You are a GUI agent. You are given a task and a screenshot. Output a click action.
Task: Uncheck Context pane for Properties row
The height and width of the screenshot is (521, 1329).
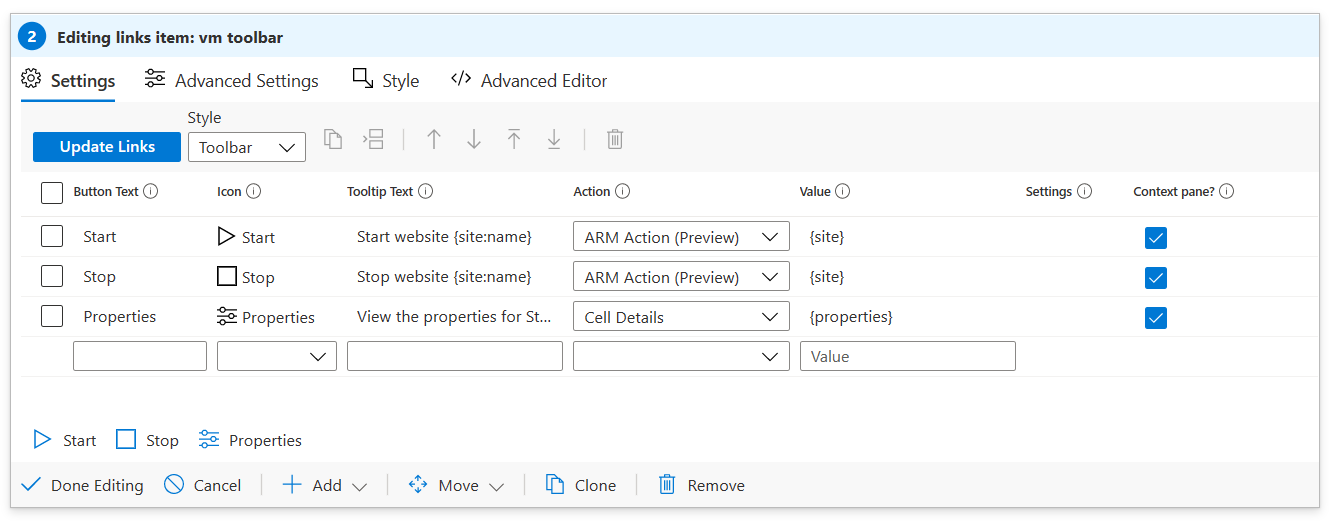[x=1156, y=317]
